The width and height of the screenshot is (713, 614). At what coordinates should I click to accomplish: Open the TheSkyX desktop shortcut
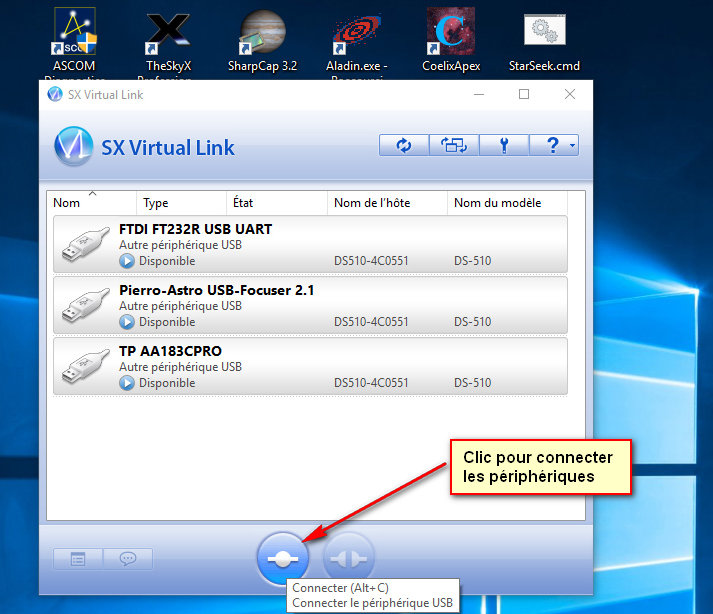pyautogui.click(x=168, y=43)
